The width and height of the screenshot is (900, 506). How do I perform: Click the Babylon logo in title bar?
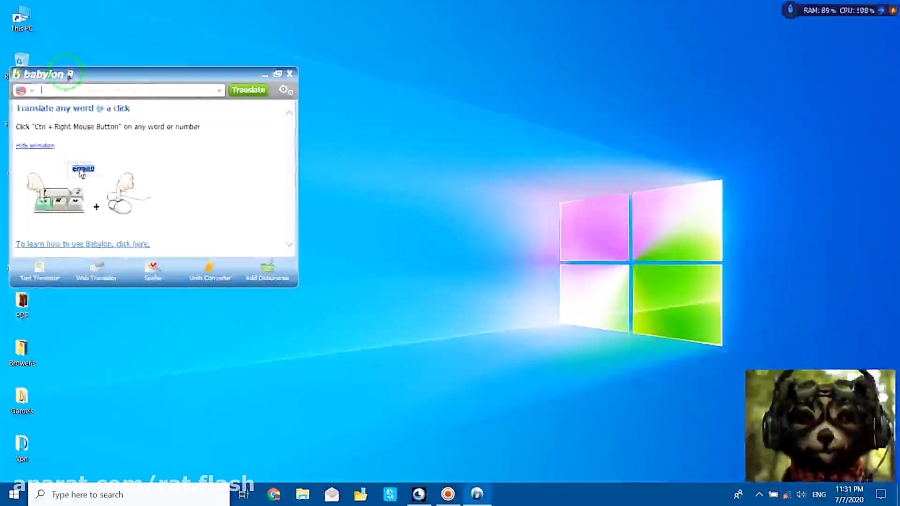pyautogui.click(x=44, y=74)
